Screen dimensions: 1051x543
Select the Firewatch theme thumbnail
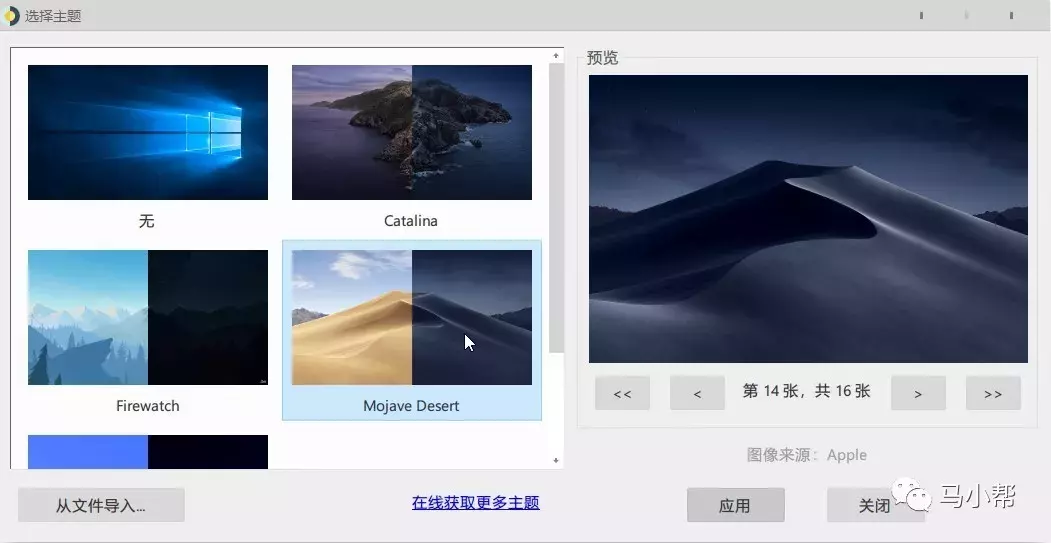147,317
